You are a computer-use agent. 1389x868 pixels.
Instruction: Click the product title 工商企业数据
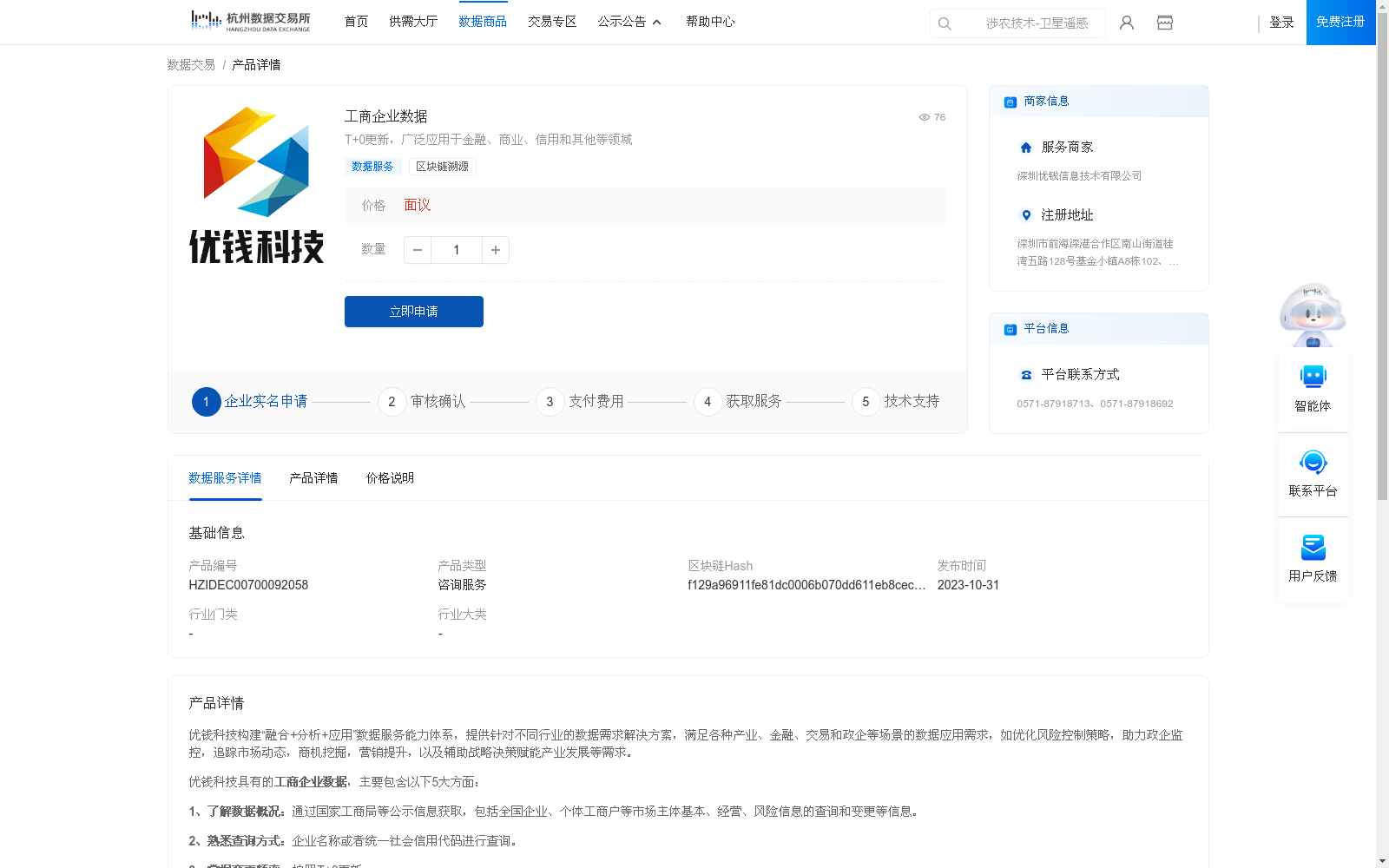coord(386,116)
